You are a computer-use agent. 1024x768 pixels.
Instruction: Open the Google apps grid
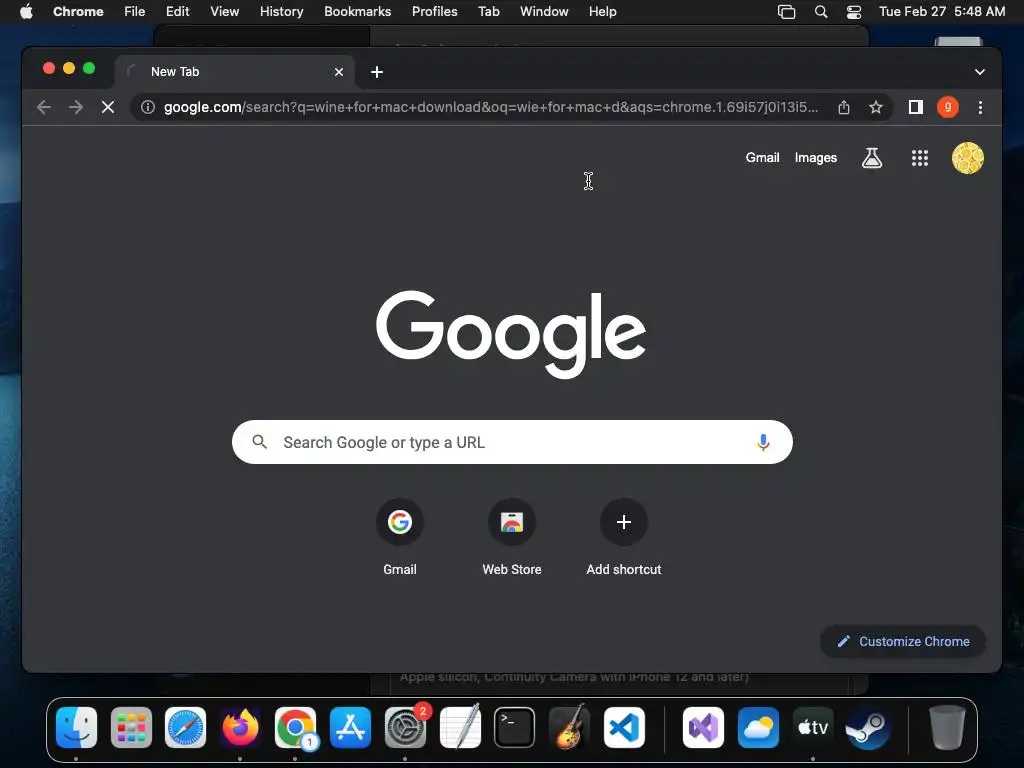[920, 158]
